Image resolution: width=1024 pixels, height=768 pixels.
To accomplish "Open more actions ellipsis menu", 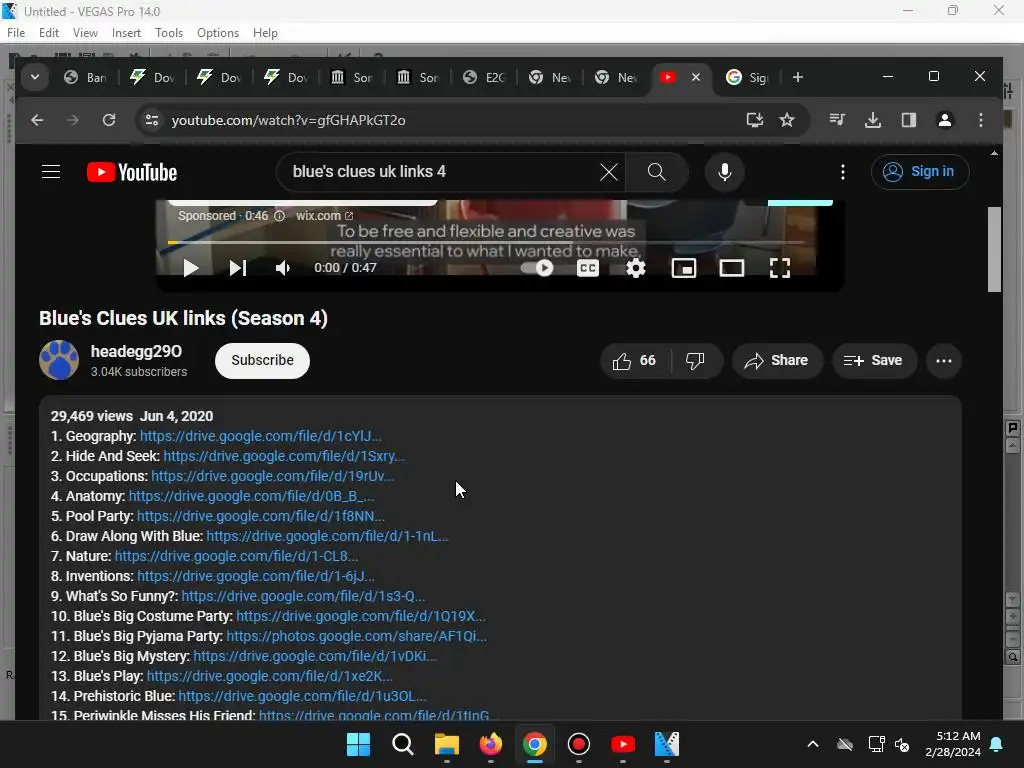I will click(x=943, y=360).
